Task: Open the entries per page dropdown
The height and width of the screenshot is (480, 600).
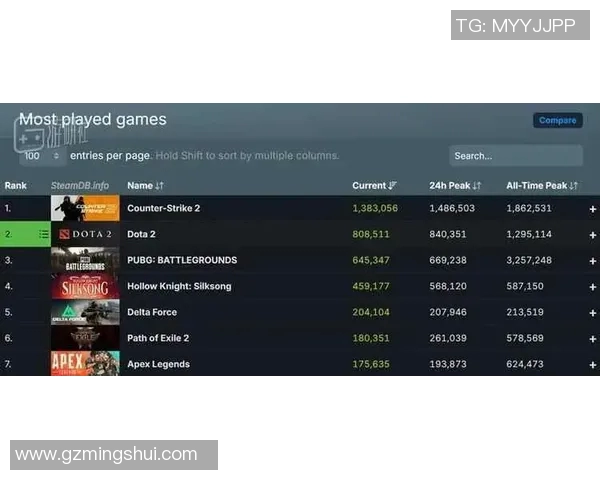Action: (42, 156)
